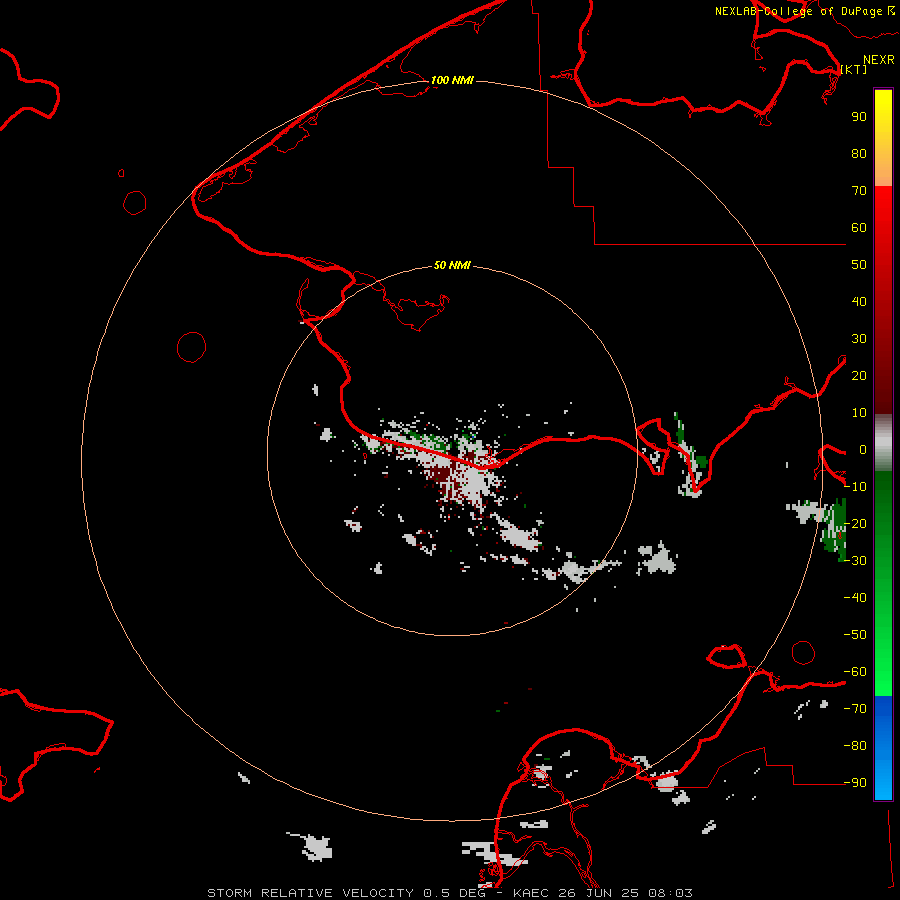Click the -40 scale label
The width and height of the screenshot is (900, 900).
pos(855,598)
